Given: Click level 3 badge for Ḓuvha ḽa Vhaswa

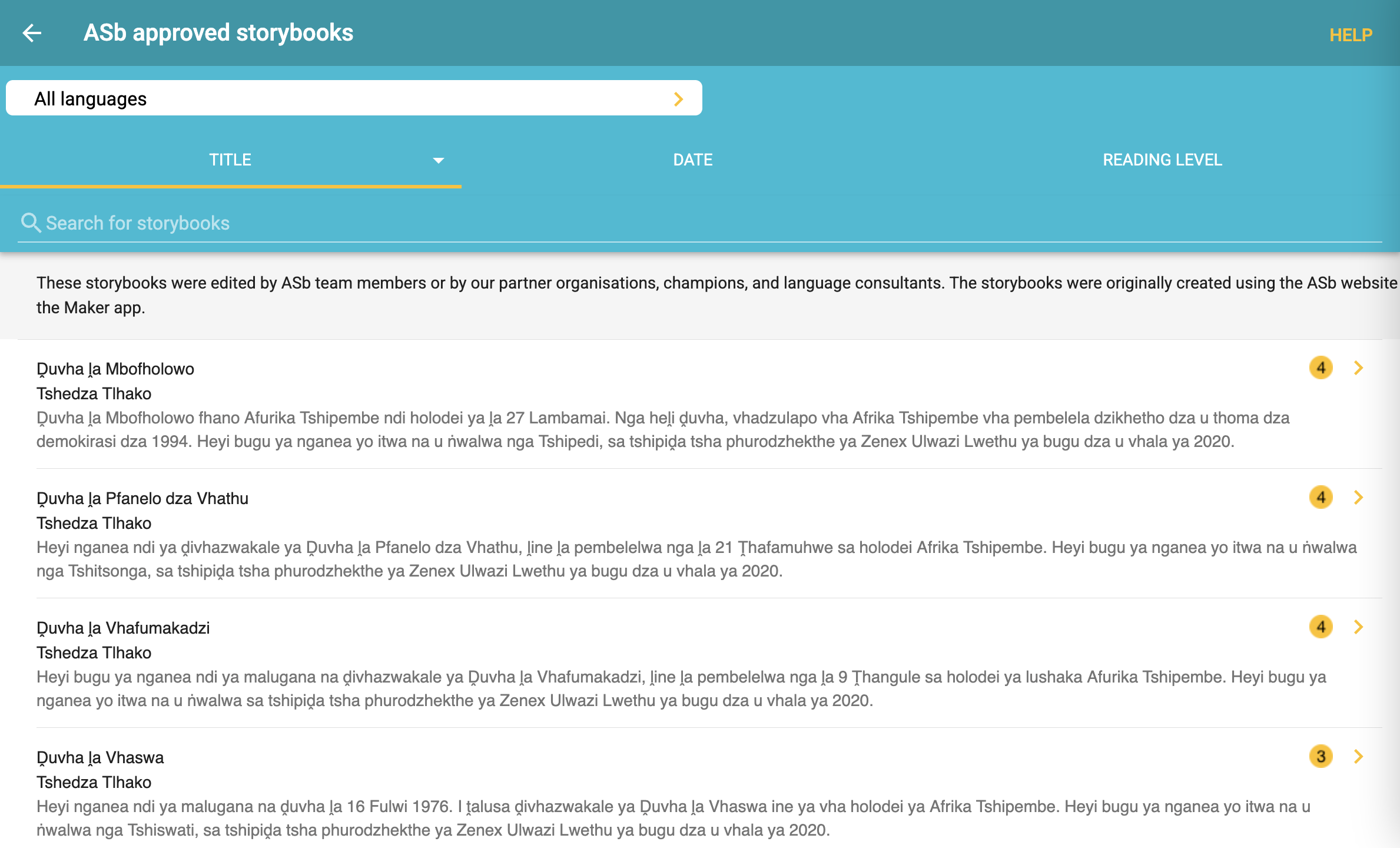Looking at the screenshot, I should click(x=1321, y=757).
